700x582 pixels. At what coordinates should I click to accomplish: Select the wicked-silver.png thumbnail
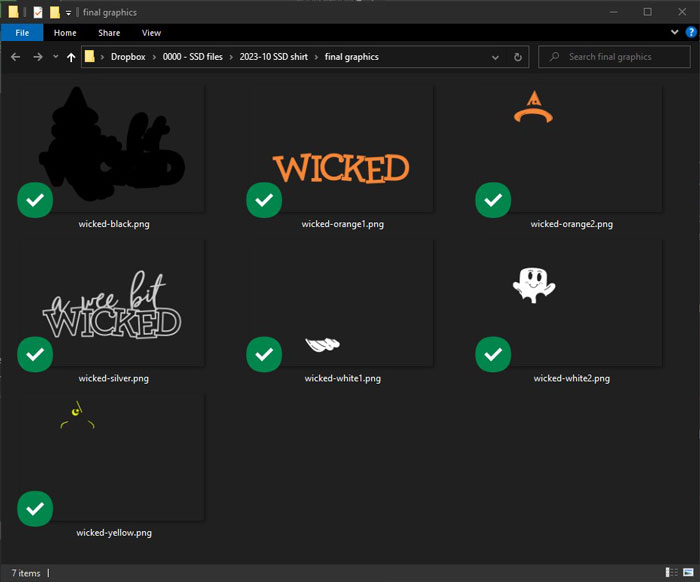112,302
